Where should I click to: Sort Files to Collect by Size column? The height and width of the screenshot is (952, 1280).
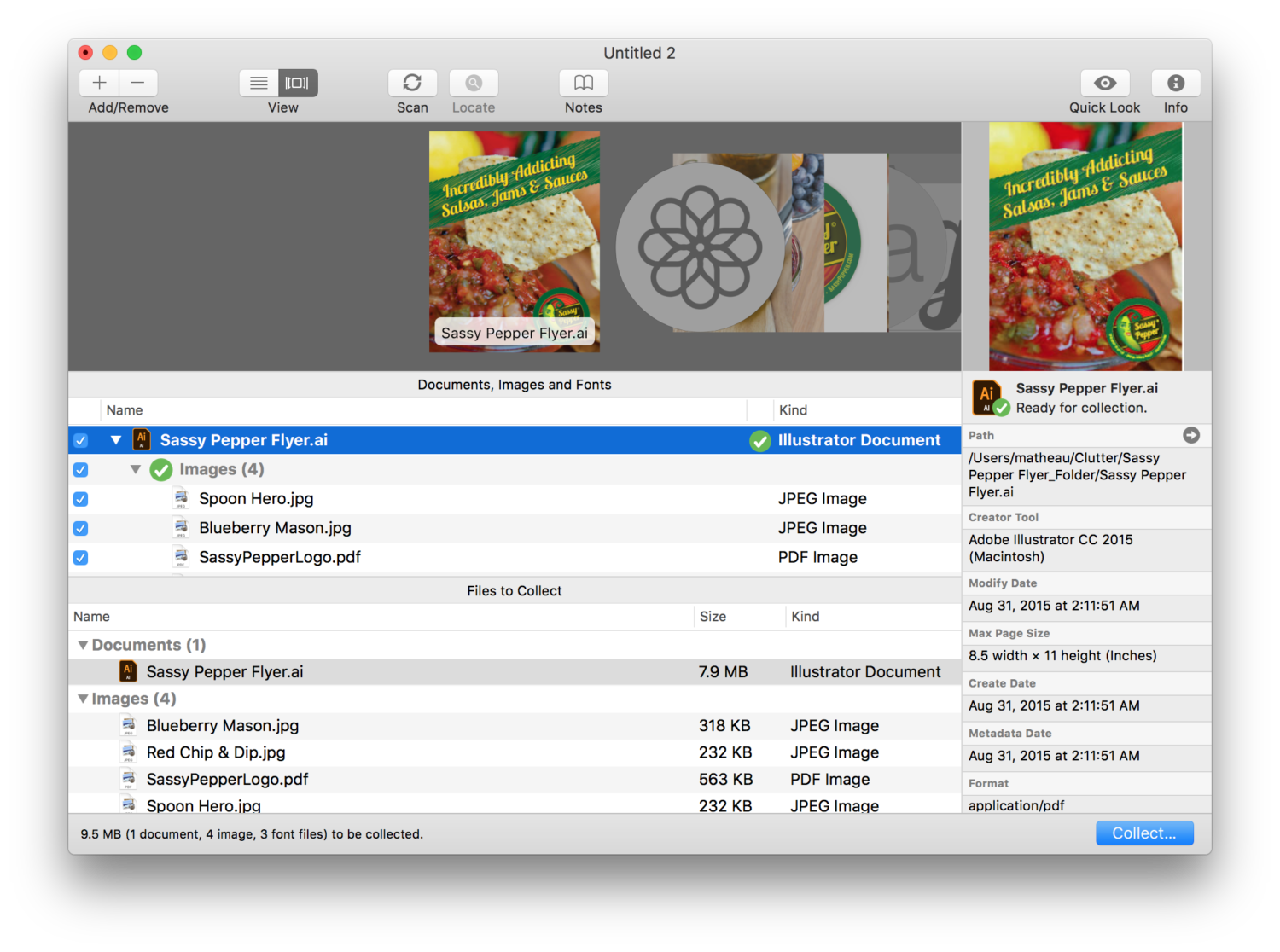tap(739, 617)
